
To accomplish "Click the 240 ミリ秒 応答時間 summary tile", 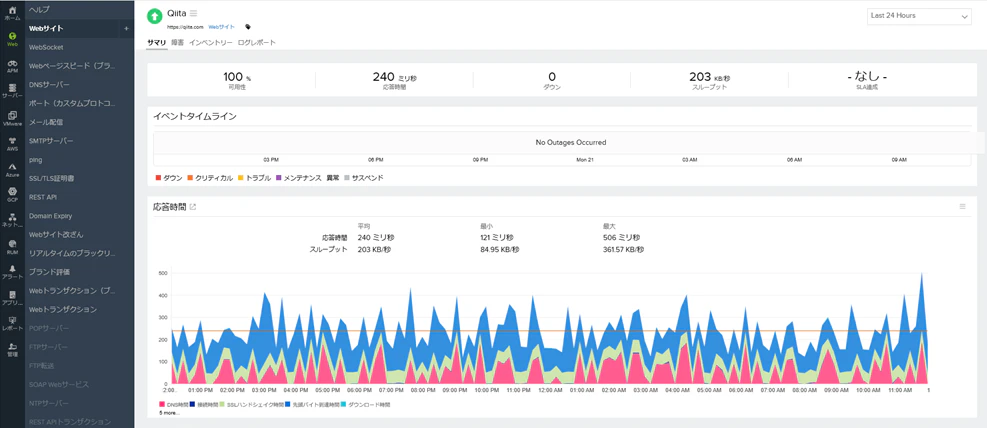I will click(x=395, y=81).
